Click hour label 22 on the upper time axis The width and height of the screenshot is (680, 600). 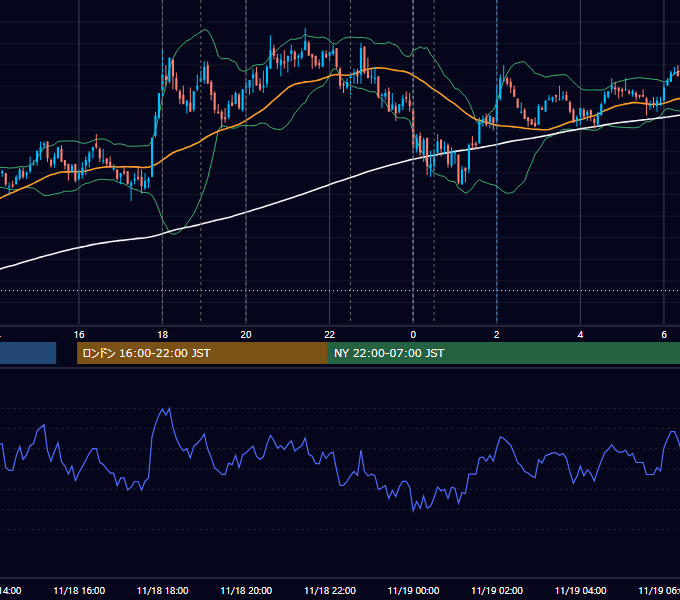[330, 335]
